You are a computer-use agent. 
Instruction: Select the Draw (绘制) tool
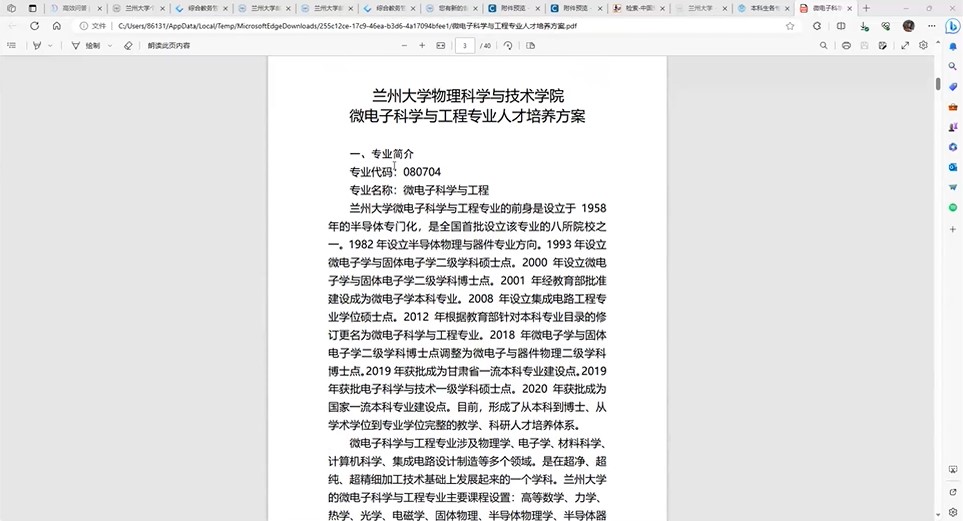coord(86,45)
